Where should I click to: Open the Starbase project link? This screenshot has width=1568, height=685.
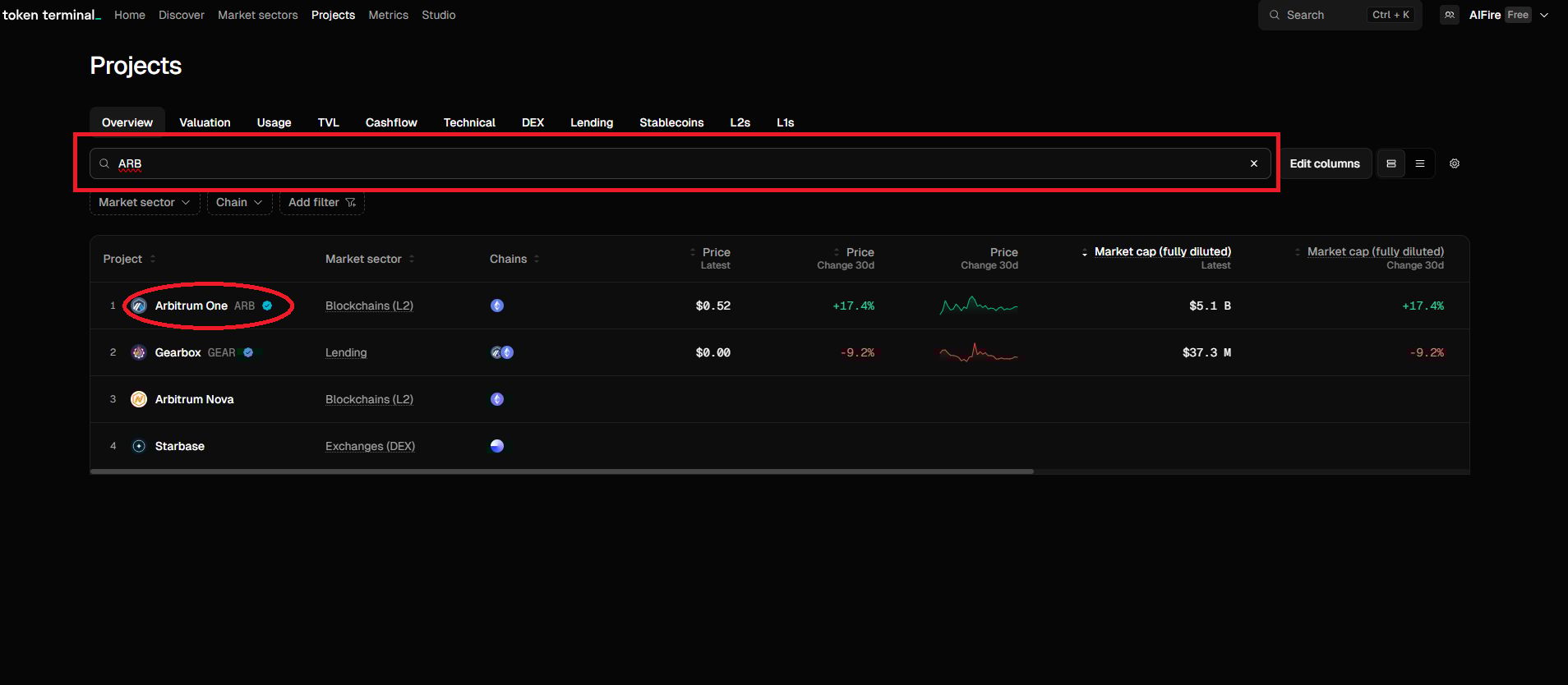(180, 446)
